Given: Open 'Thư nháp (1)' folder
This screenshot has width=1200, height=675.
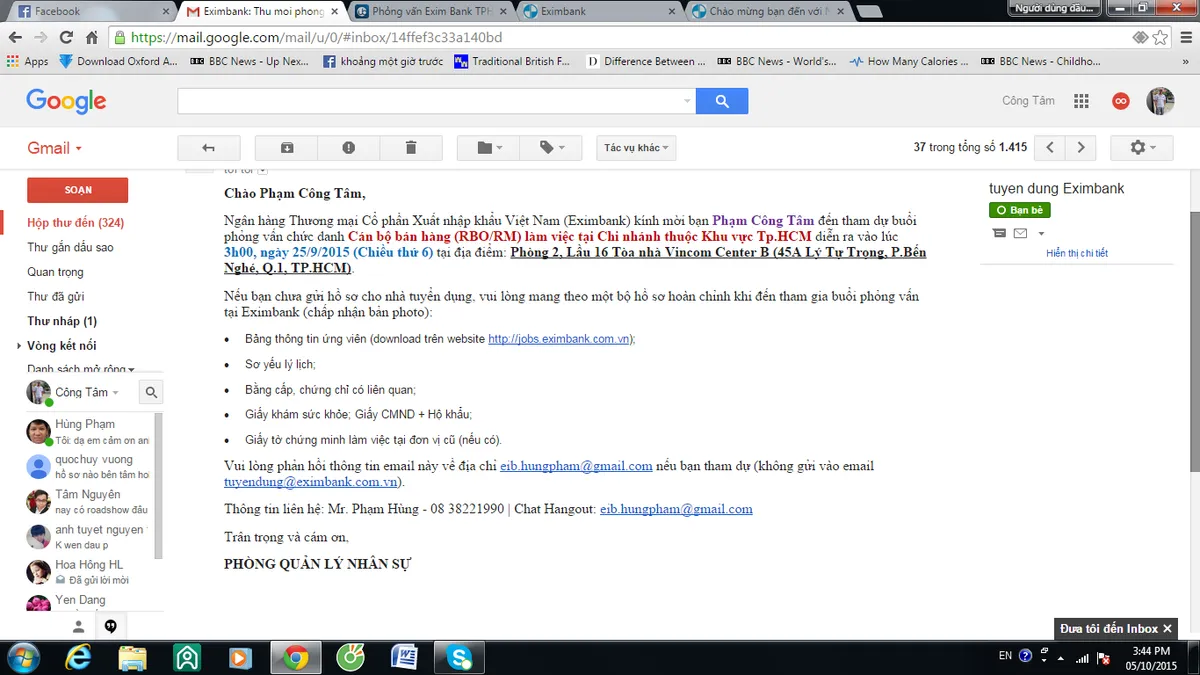Looking at the screenshot, I should pyautogui.click(x=62, y=321).
